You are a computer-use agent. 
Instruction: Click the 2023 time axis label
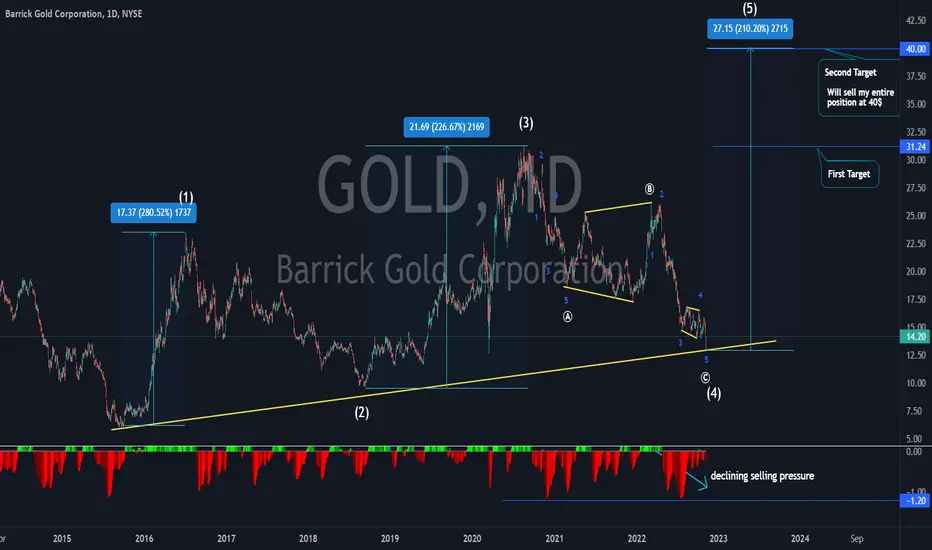(718, 539)
